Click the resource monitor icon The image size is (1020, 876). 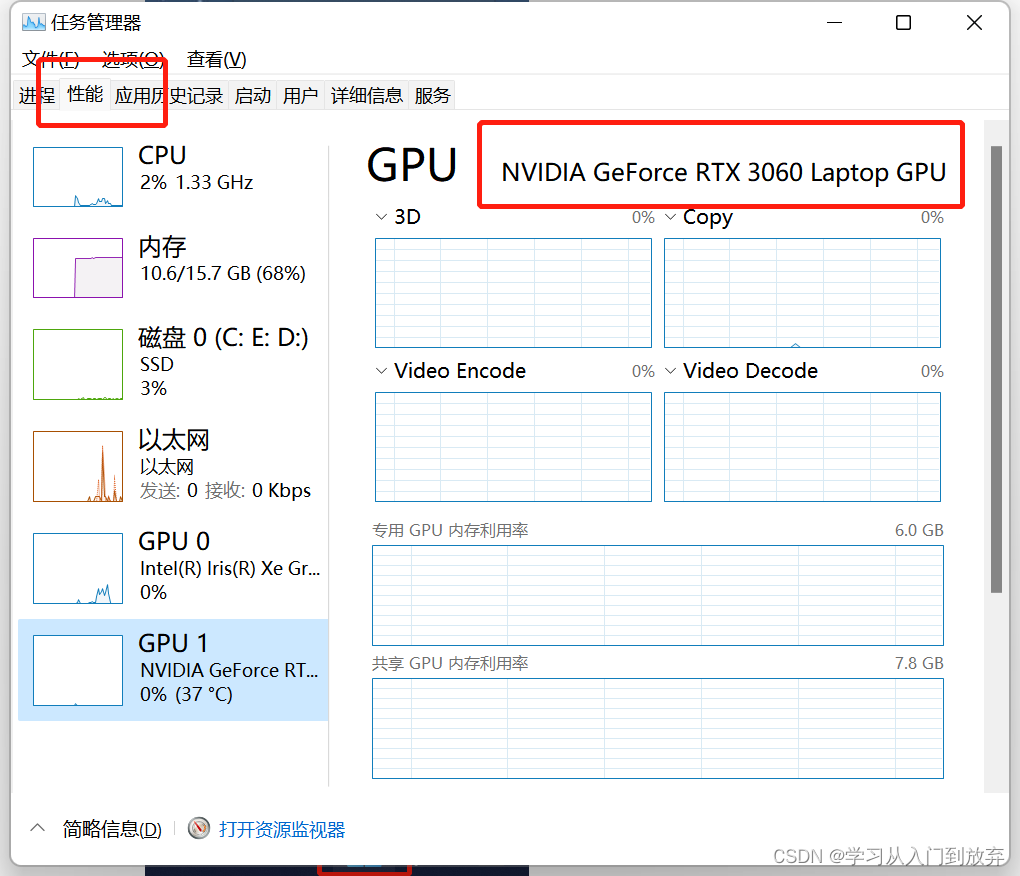[199, 829]
